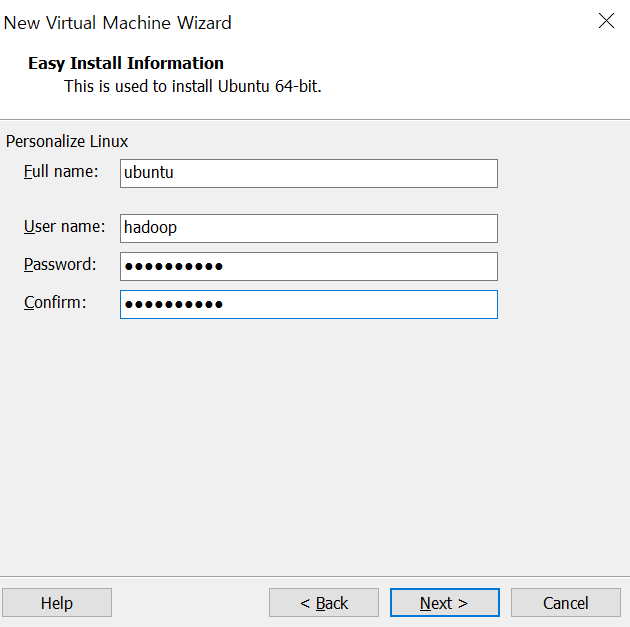This screenshot has width=630, height=627.
Task: Click the User name field containing hadoop
Action: (x=309, y=228)
